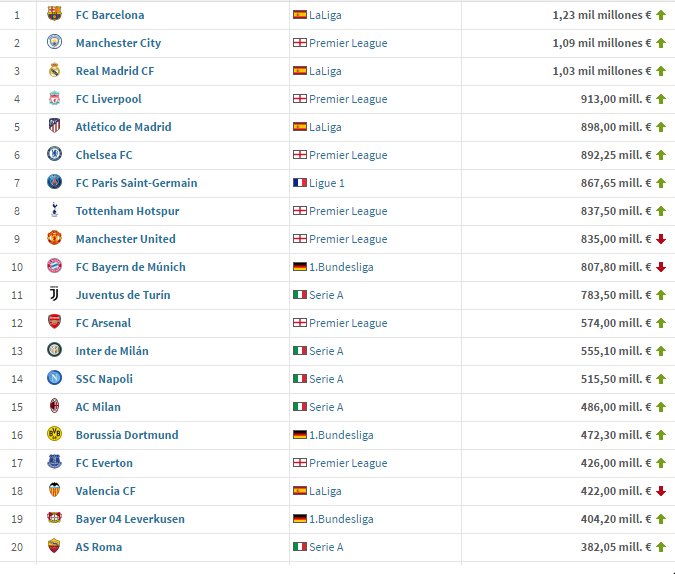Open the Serie A link for Inter de Milán

(326, 351)
